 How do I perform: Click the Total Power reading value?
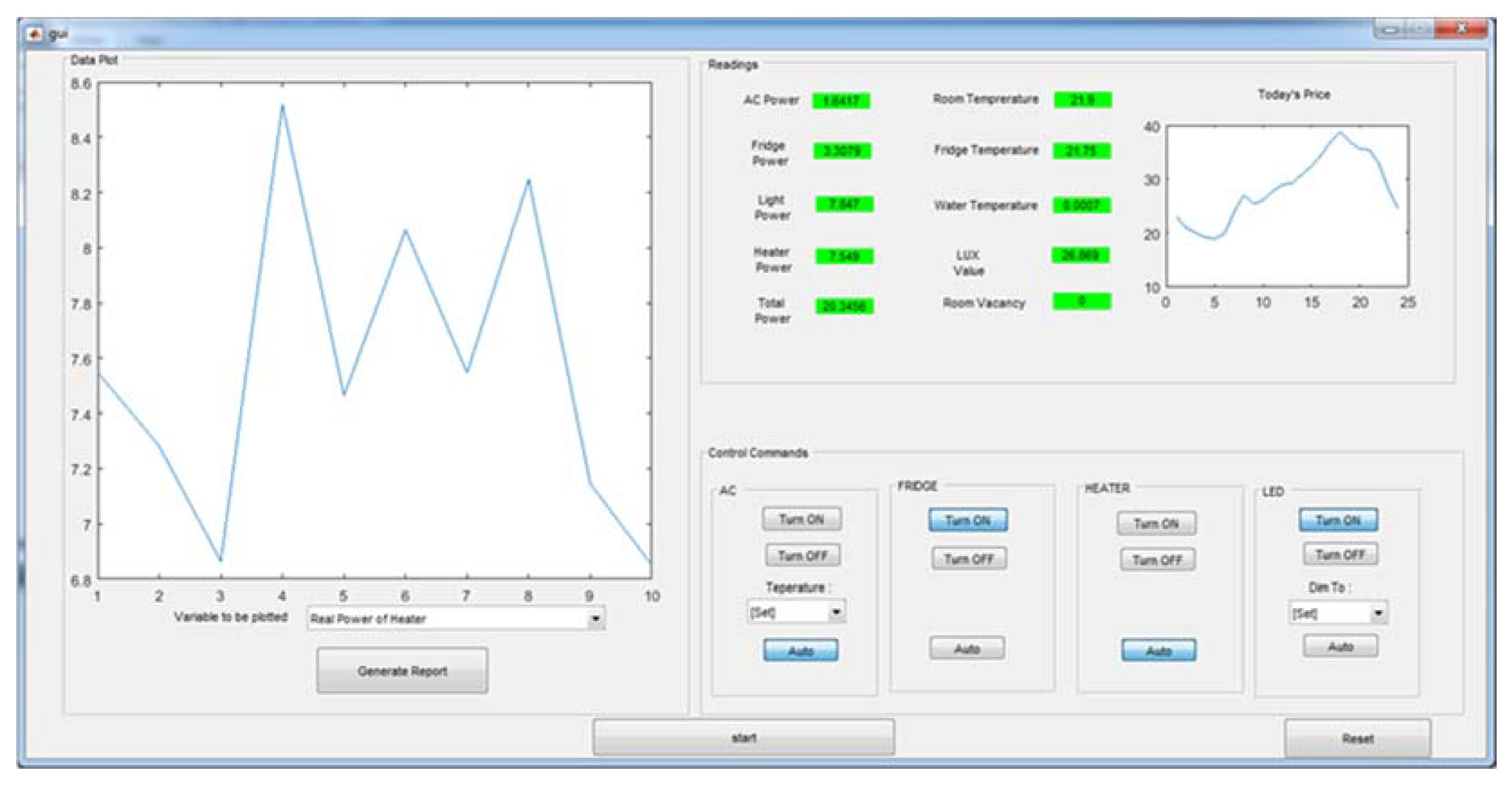click(844, 306)
